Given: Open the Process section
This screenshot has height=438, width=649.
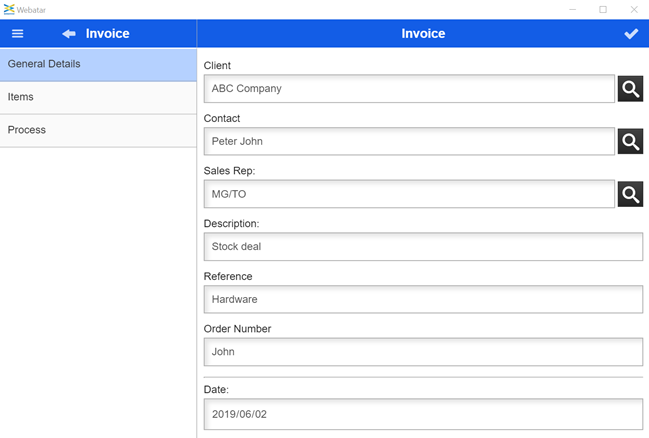Looking at the screenshot, I should 98,130.
